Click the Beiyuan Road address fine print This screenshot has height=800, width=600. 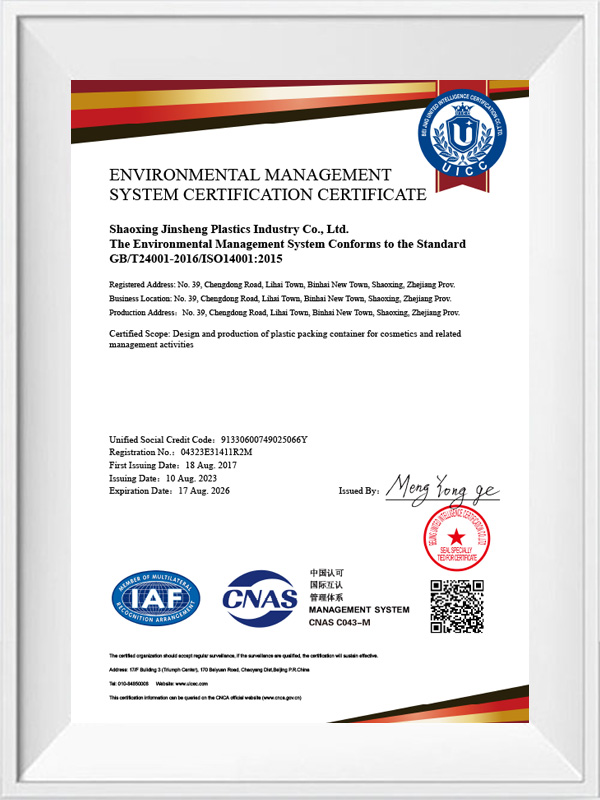tap(209, 670)
